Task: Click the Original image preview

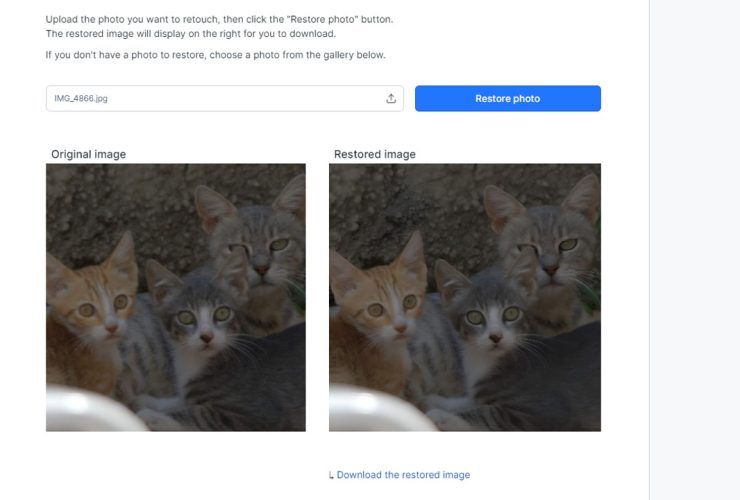Action: (176, 297)
